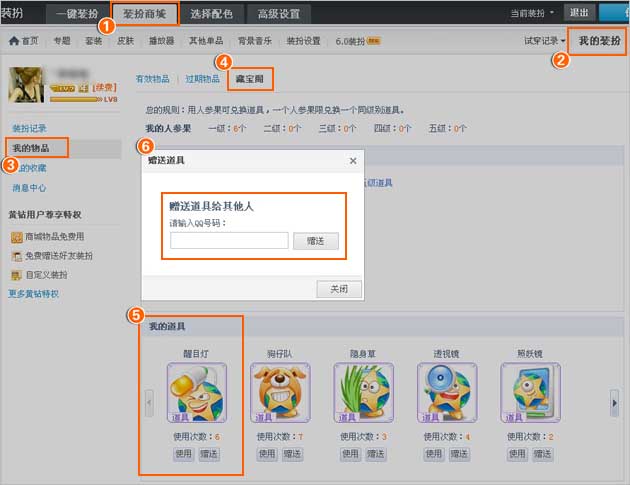This screenshot has width=630, height=485.
Task: Click the 狗仔队 dog item icon
Action: pyautogui.click(x=278, y=392)
